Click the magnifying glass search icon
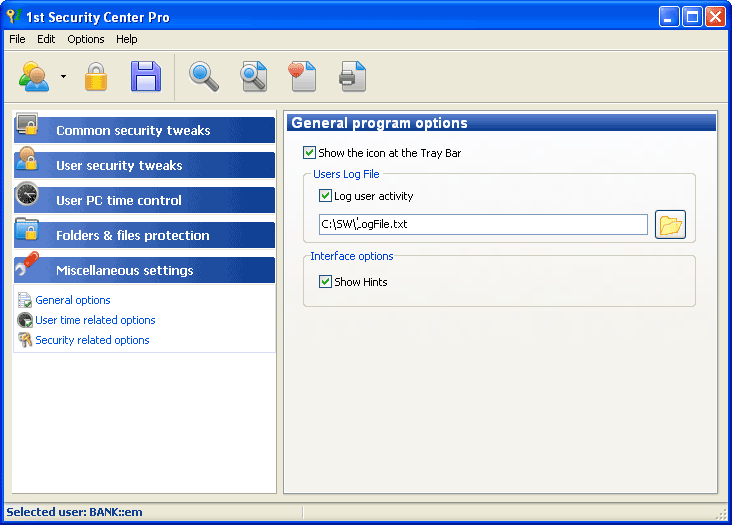This screenshot has width=732, height=525. pos(204,77)
